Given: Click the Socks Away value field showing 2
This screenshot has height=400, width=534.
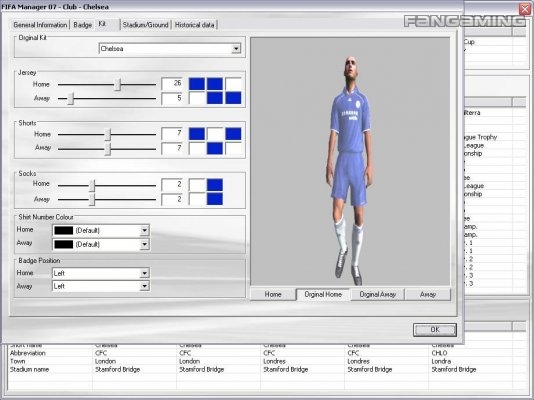Looking at the screenshot, I should point(172,199).
